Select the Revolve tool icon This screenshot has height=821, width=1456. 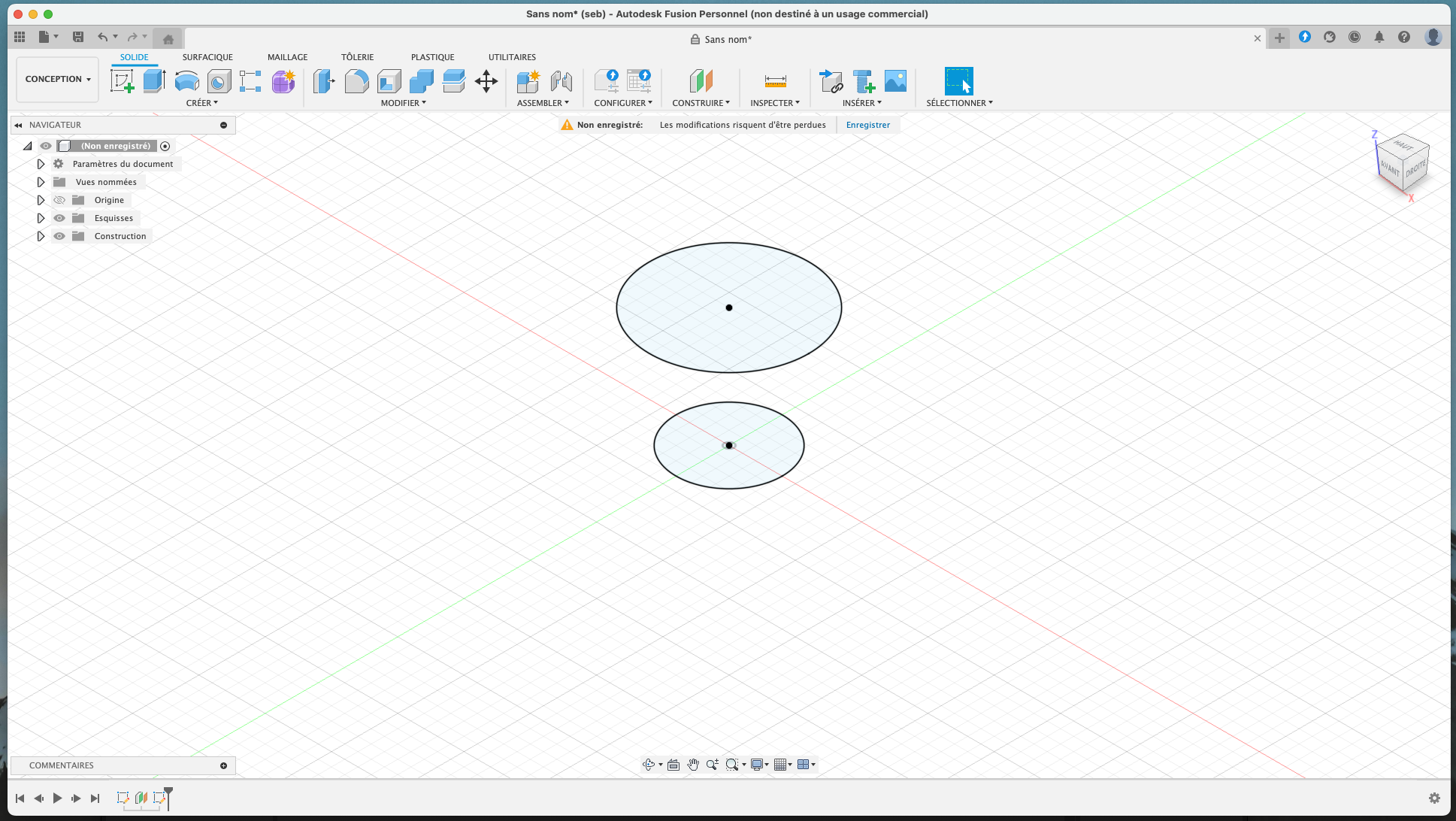tap(186, 81)
